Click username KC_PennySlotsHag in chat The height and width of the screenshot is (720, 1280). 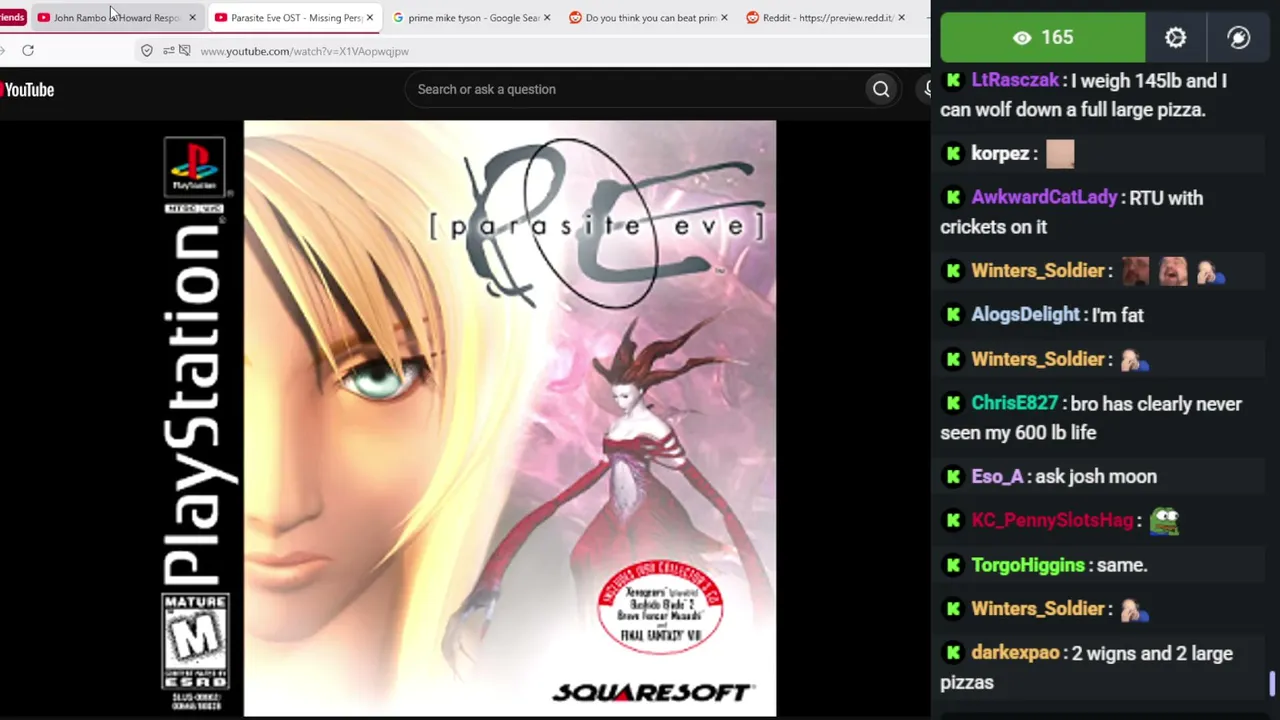1052,521
